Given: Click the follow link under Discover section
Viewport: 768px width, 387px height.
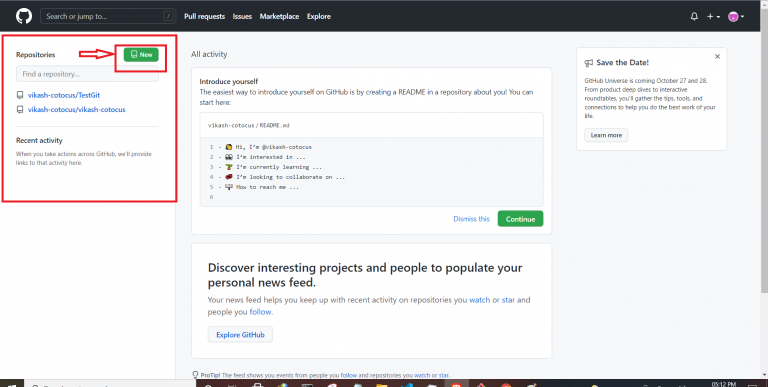Looking at the screenshot, I should click(x=261, y=312).
